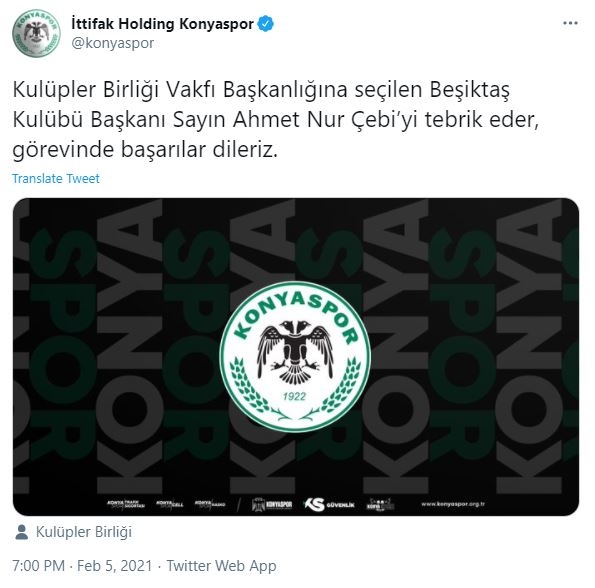This screenshot has height=588, width=595.
Task: Click the tagged person icon
Action: tap(22, 532)
